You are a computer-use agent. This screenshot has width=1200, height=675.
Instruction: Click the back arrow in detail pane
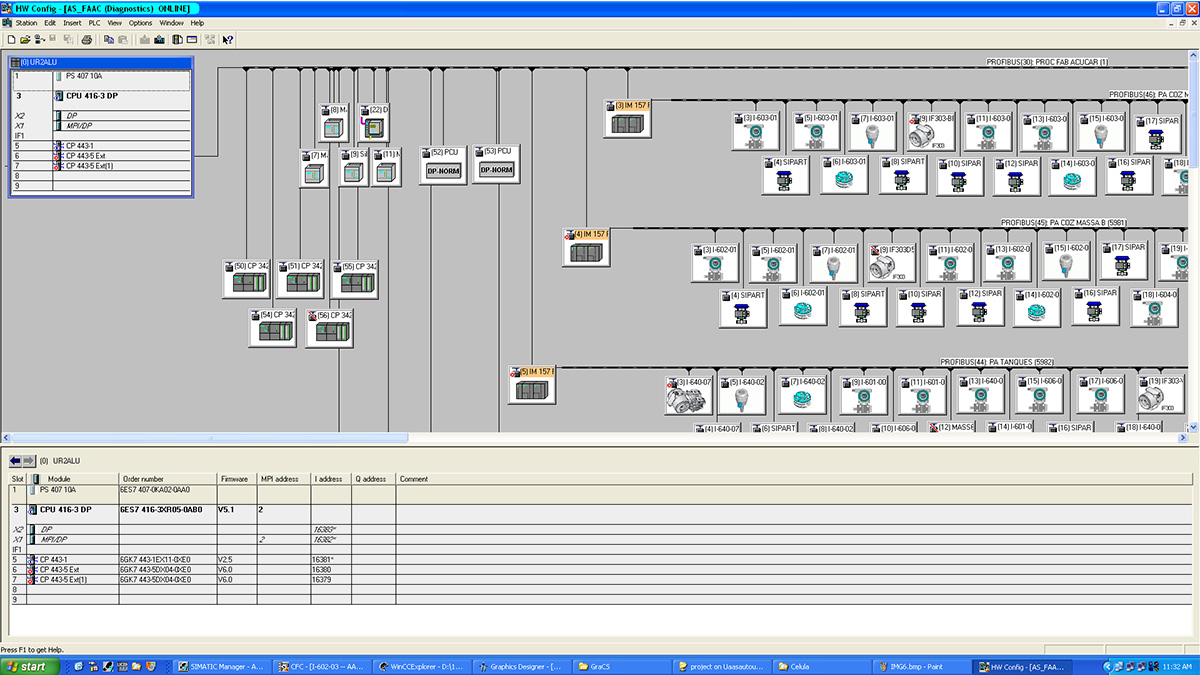click(x=14, y=461)
